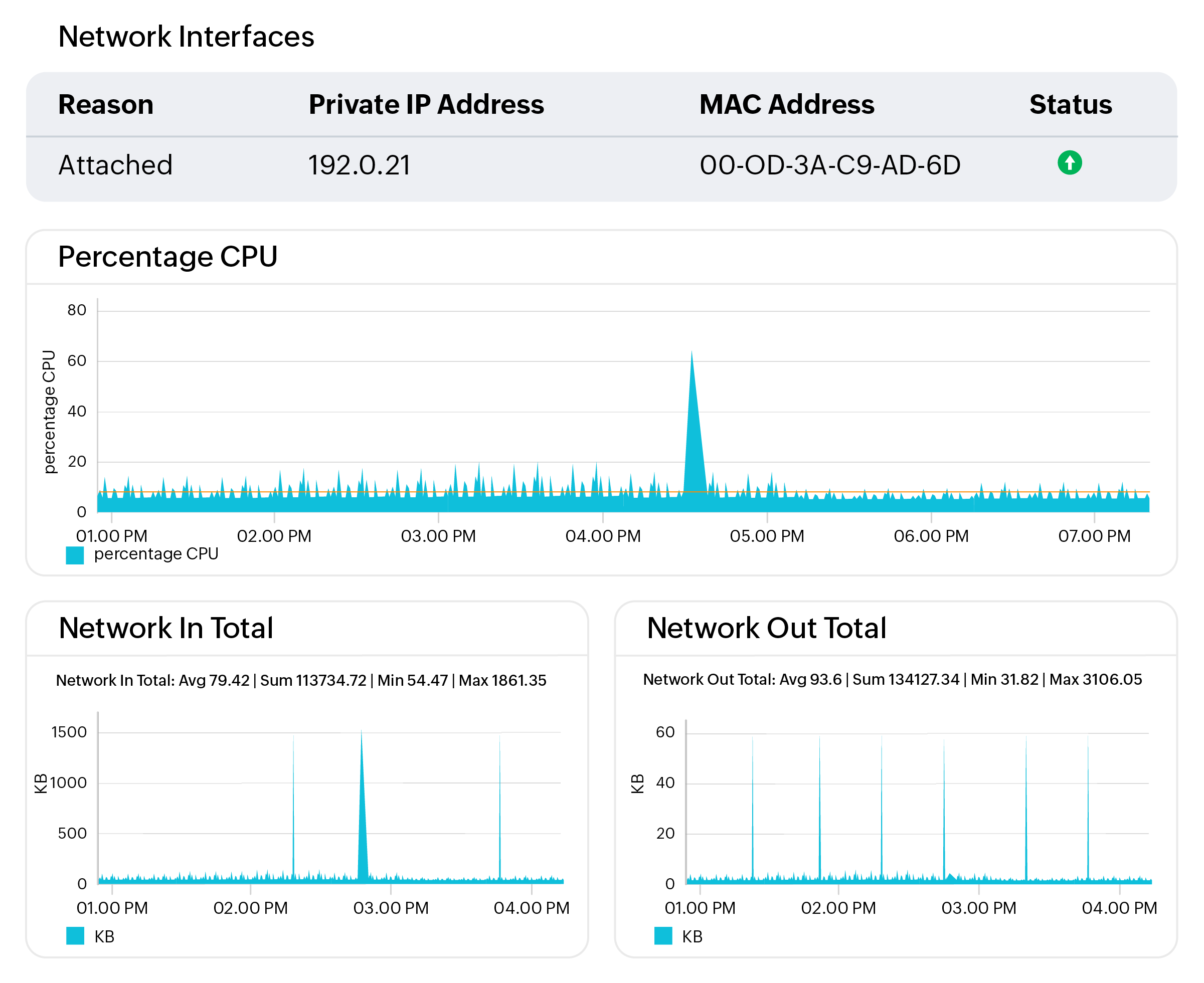The height and width of the screenshot is (983, 1204).
Task: Click the 02.00 PM label on Network Out chart
Action: [x=838, y=908]
